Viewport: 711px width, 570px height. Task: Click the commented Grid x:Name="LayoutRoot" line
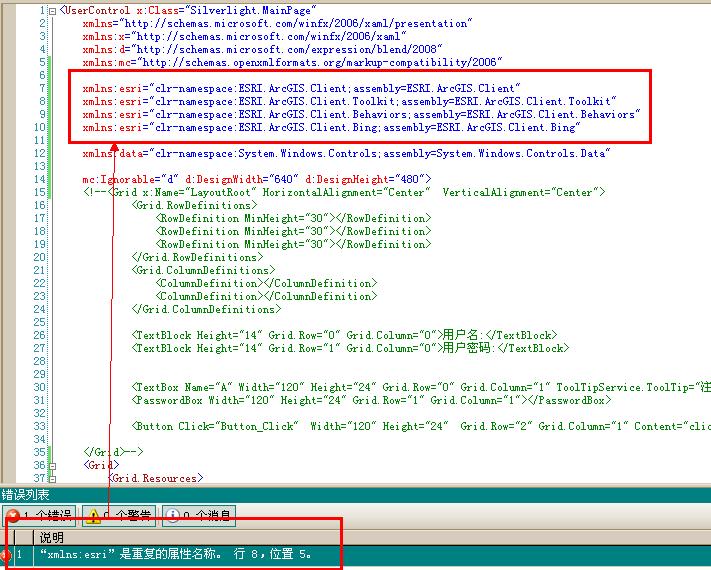pos(344,192)
